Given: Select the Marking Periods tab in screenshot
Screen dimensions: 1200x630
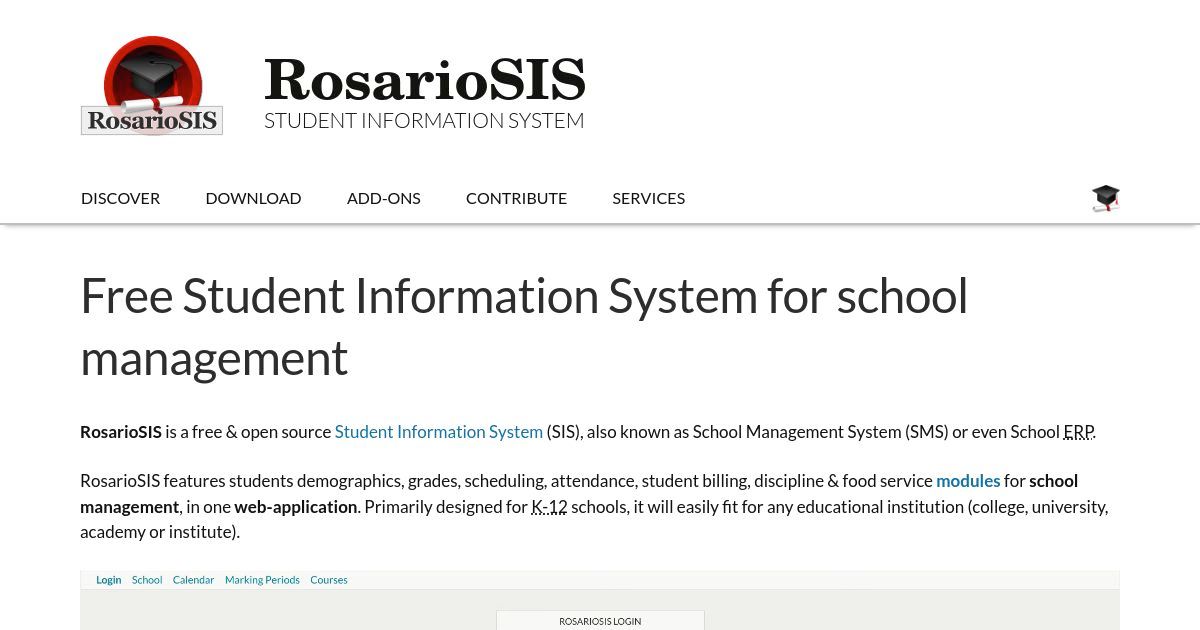Looking at the screenshot, I should (262, 580).
